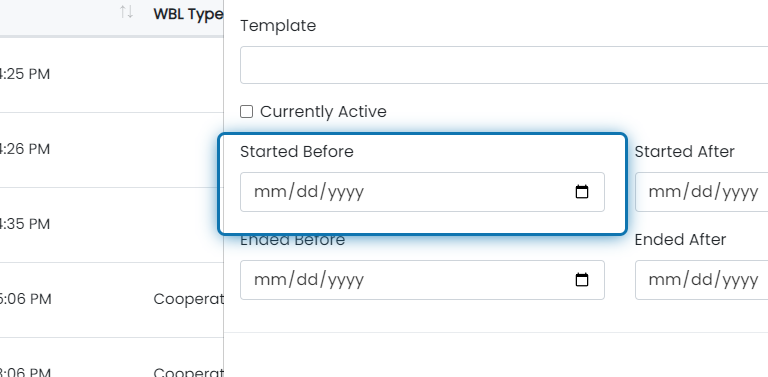Enable the Currently Active checkbox
This screenshot has height=377, width=768.
click(x=246, y=112)
